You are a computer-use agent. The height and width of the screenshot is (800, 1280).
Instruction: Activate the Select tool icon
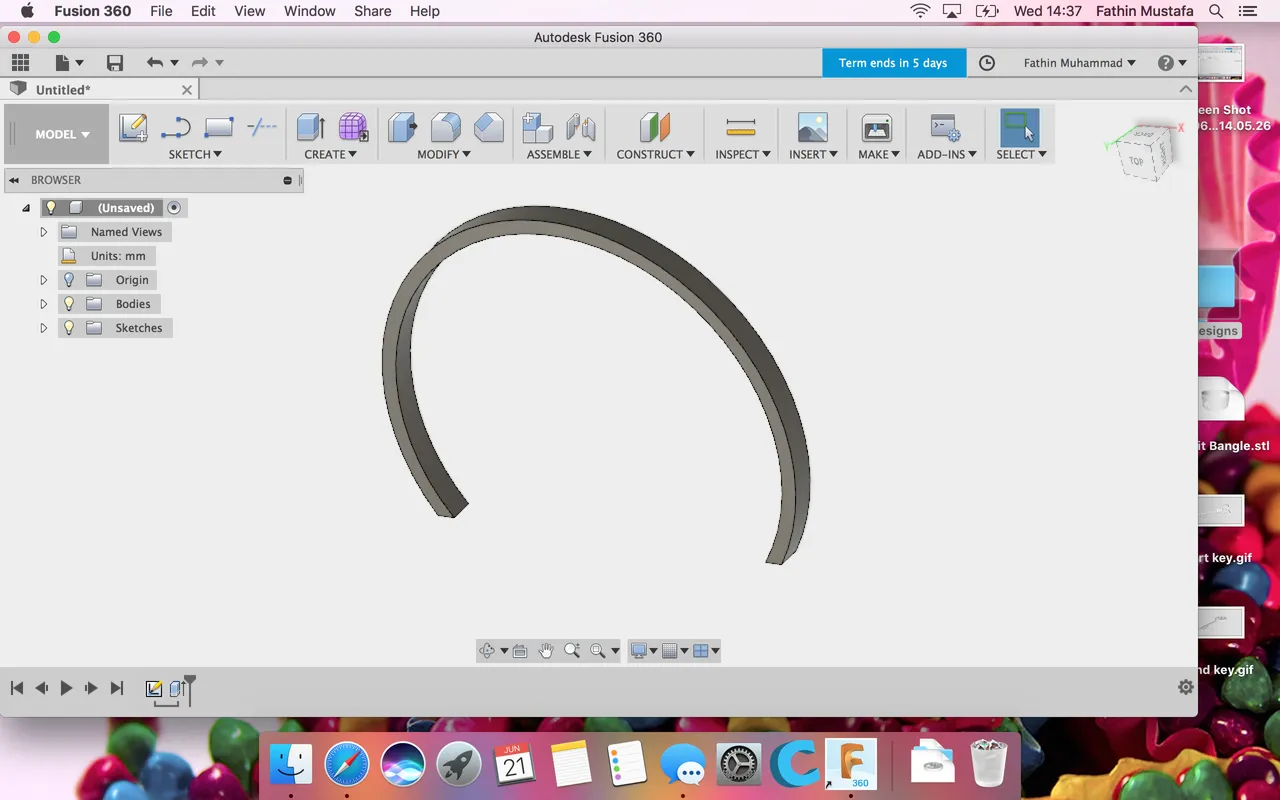click(1019, 127)
